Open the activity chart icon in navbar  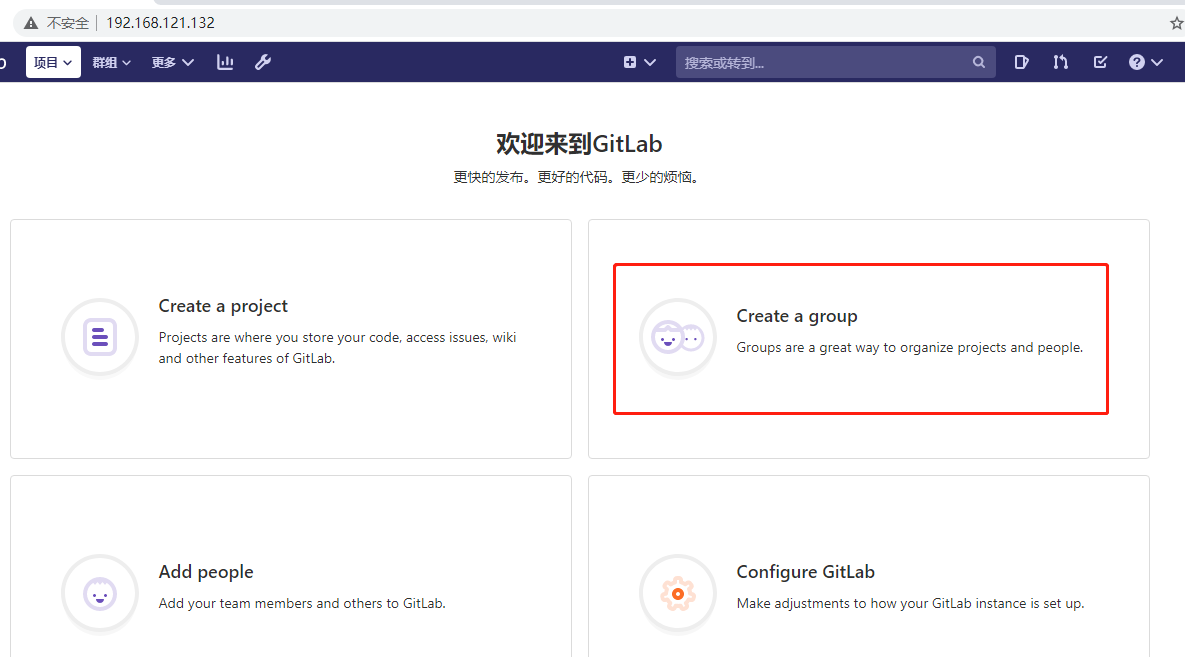point(225,62)
